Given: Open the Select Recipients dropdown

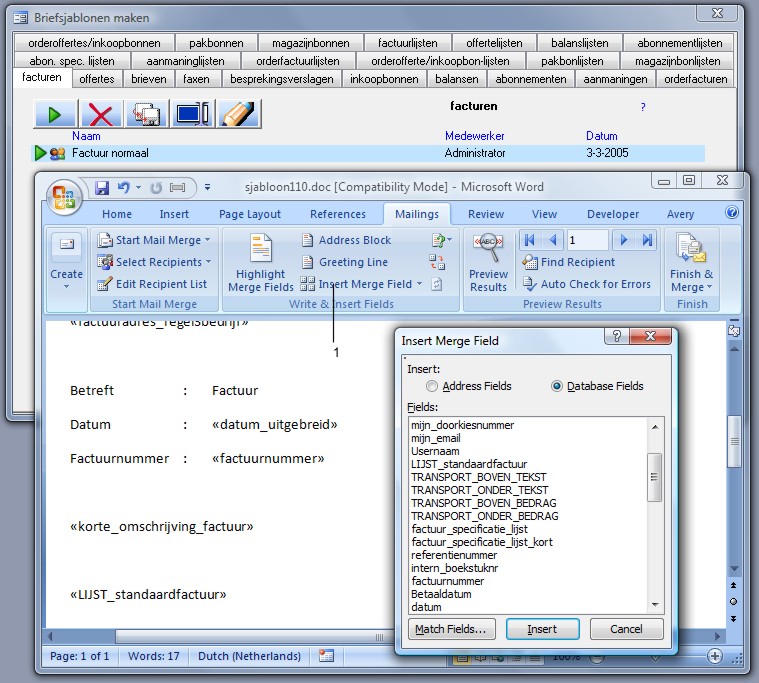Looking at the screenshot, I should pos(155,262).
